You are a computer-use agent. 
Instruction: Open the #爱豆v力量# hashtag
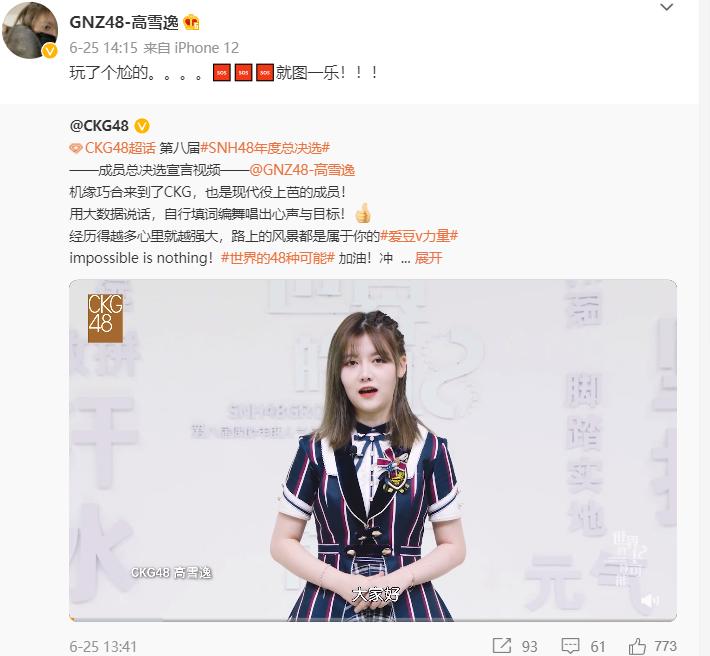tap(419, 236)
